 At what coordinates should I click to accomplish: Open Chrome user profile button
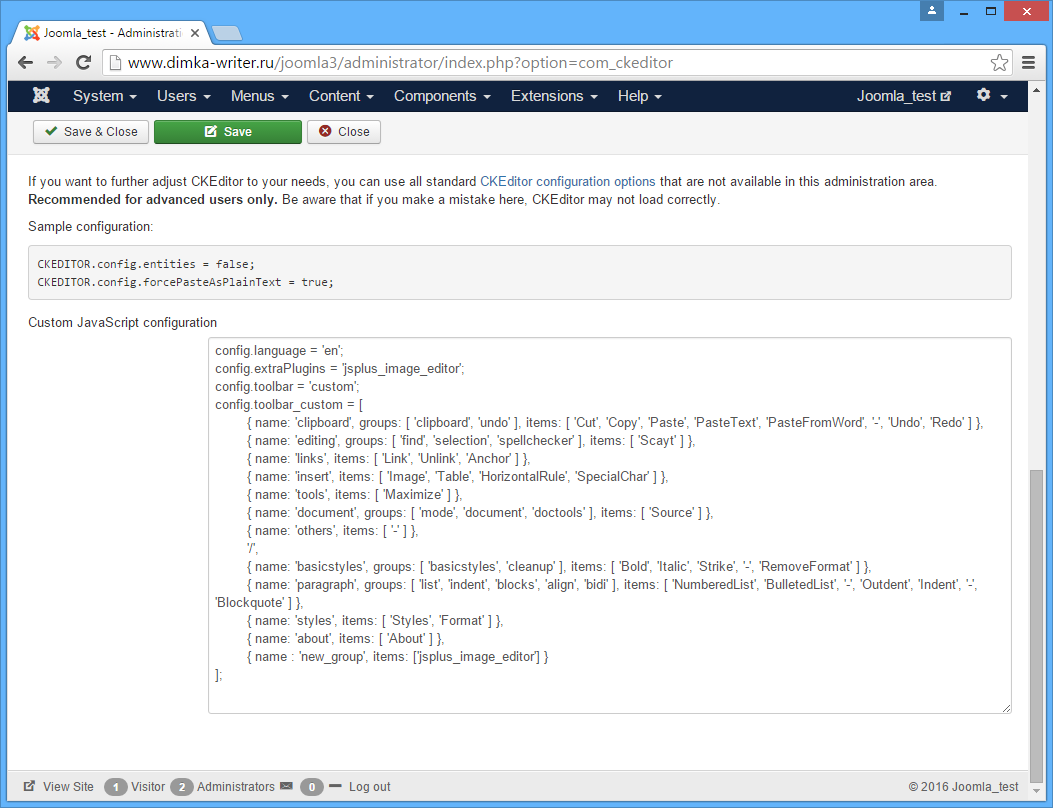[932, 11]
